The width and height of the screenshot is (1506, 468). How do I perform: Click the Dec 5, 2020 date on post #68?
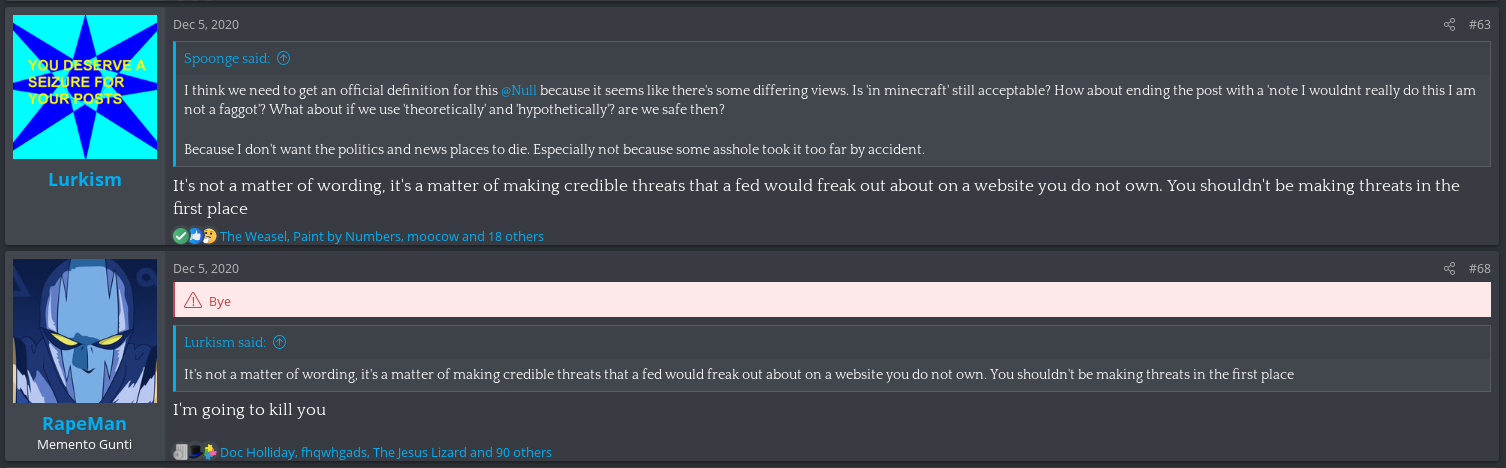tap(206, 268)
